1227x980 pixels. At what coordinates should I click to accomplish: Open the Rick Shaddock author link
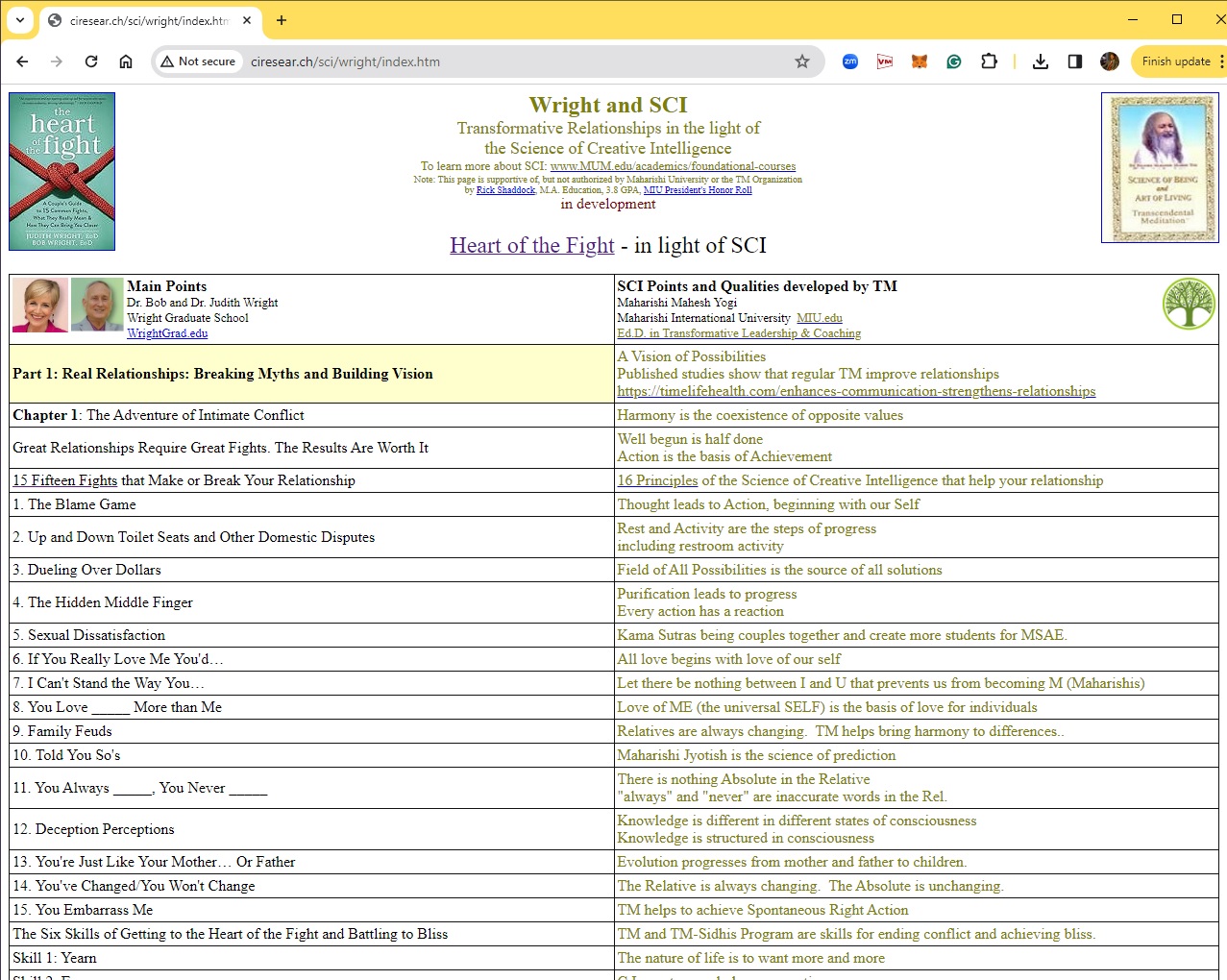coord(505,190)
